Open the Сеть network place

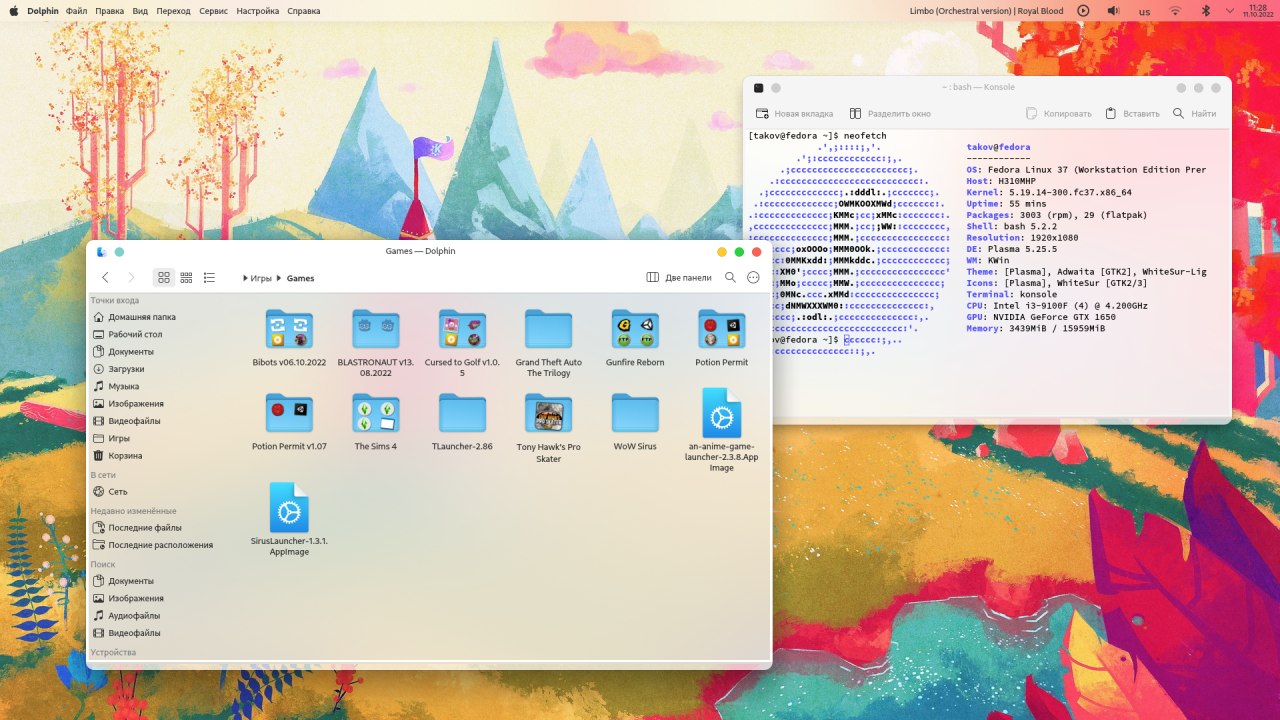[x=117, y=492]
